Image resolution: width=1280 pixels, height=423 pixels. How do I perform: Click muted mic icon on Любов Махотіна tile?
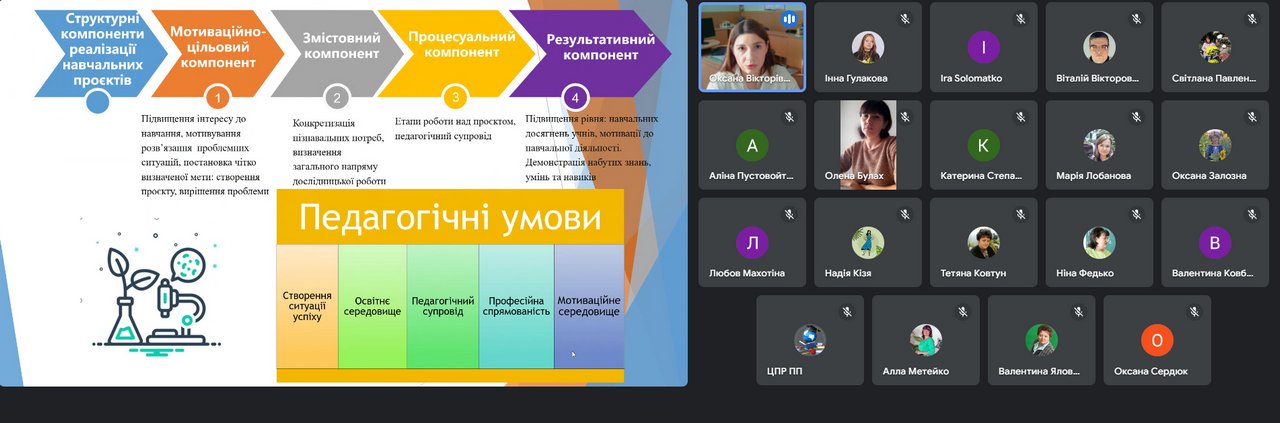pos(788,215)
